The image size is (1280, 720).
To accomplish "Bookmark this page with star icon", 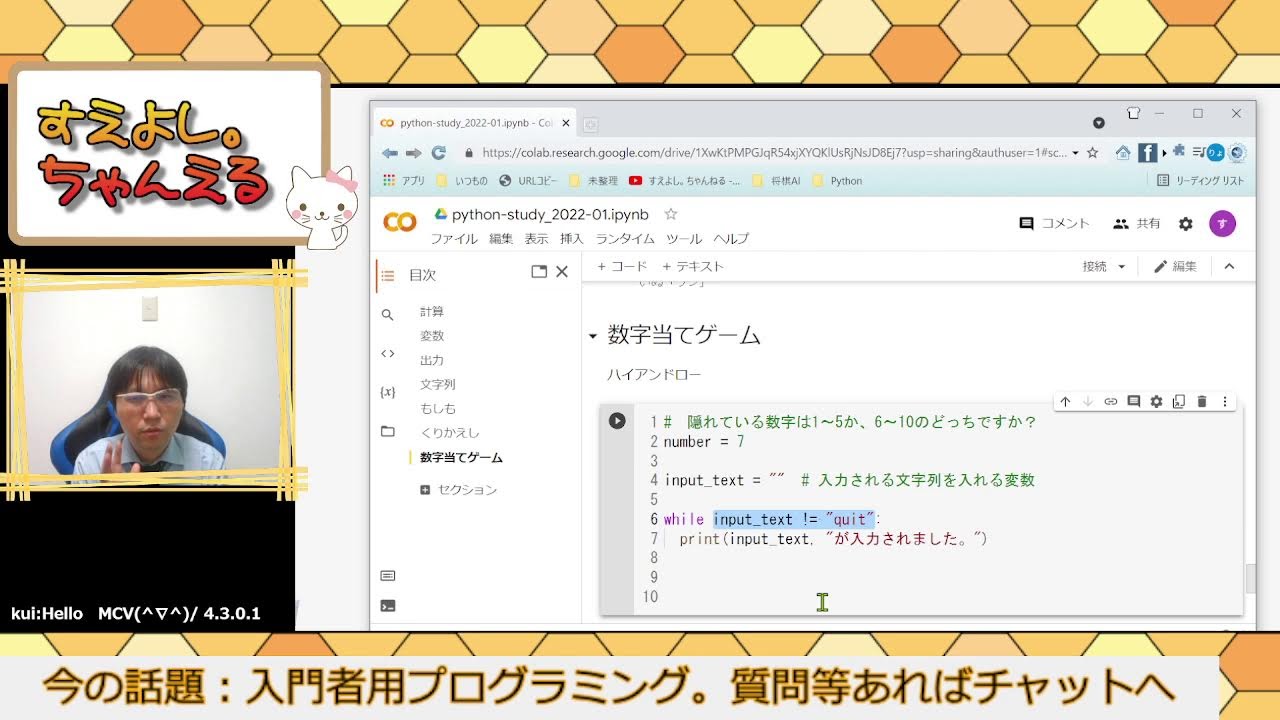I will pyautogui.click(x=1092, y=153).
